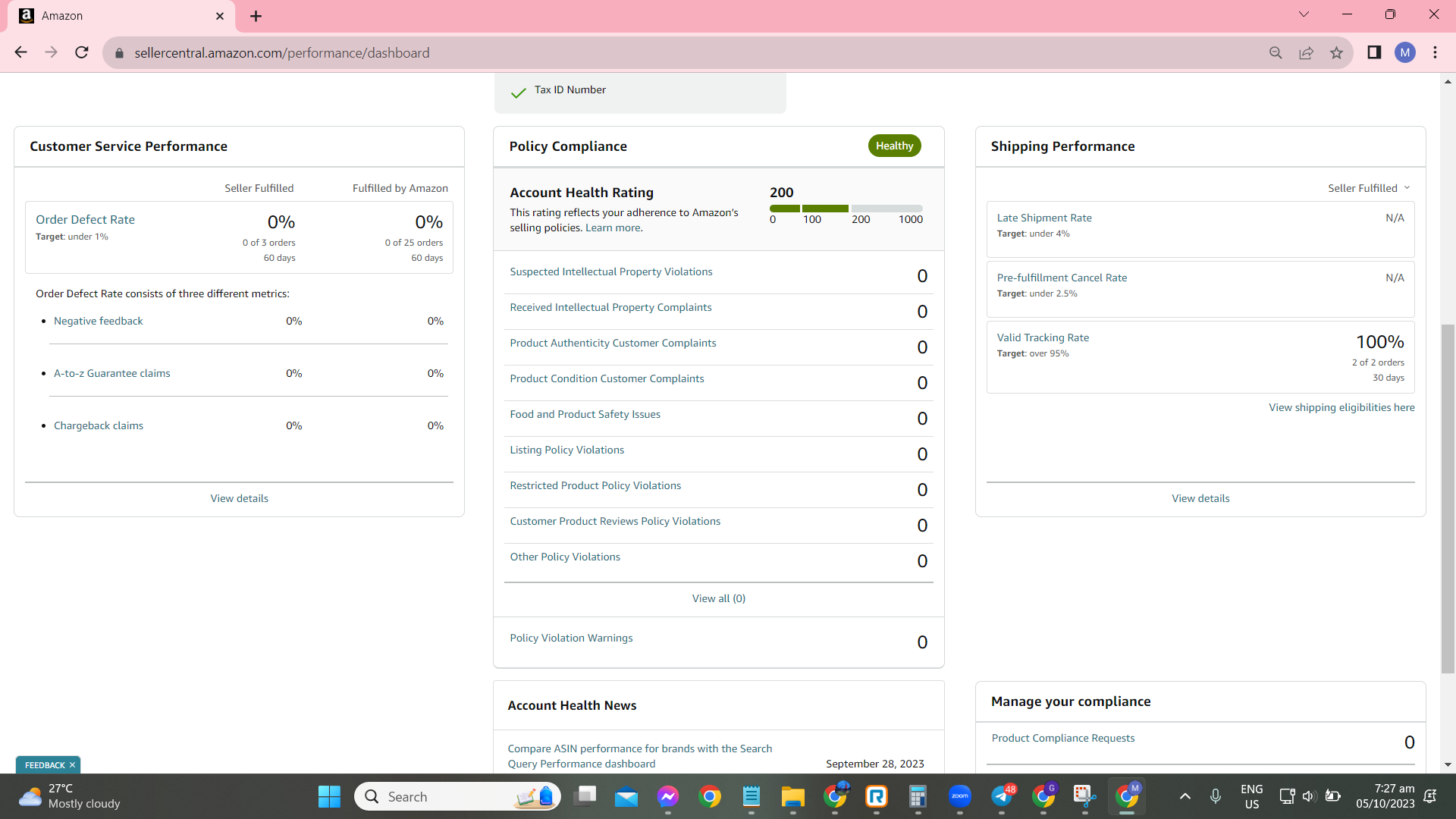Viewport: 1456px width, 819px height.
Task: Open the Late Shipment Rate link
Action: 1044,218
